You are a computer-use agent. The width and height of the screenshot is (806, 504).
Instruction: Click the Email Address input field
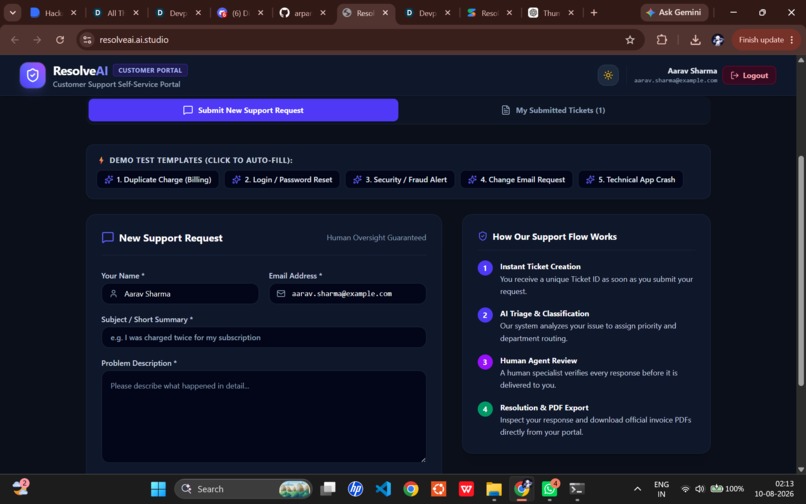click(347, 294)
